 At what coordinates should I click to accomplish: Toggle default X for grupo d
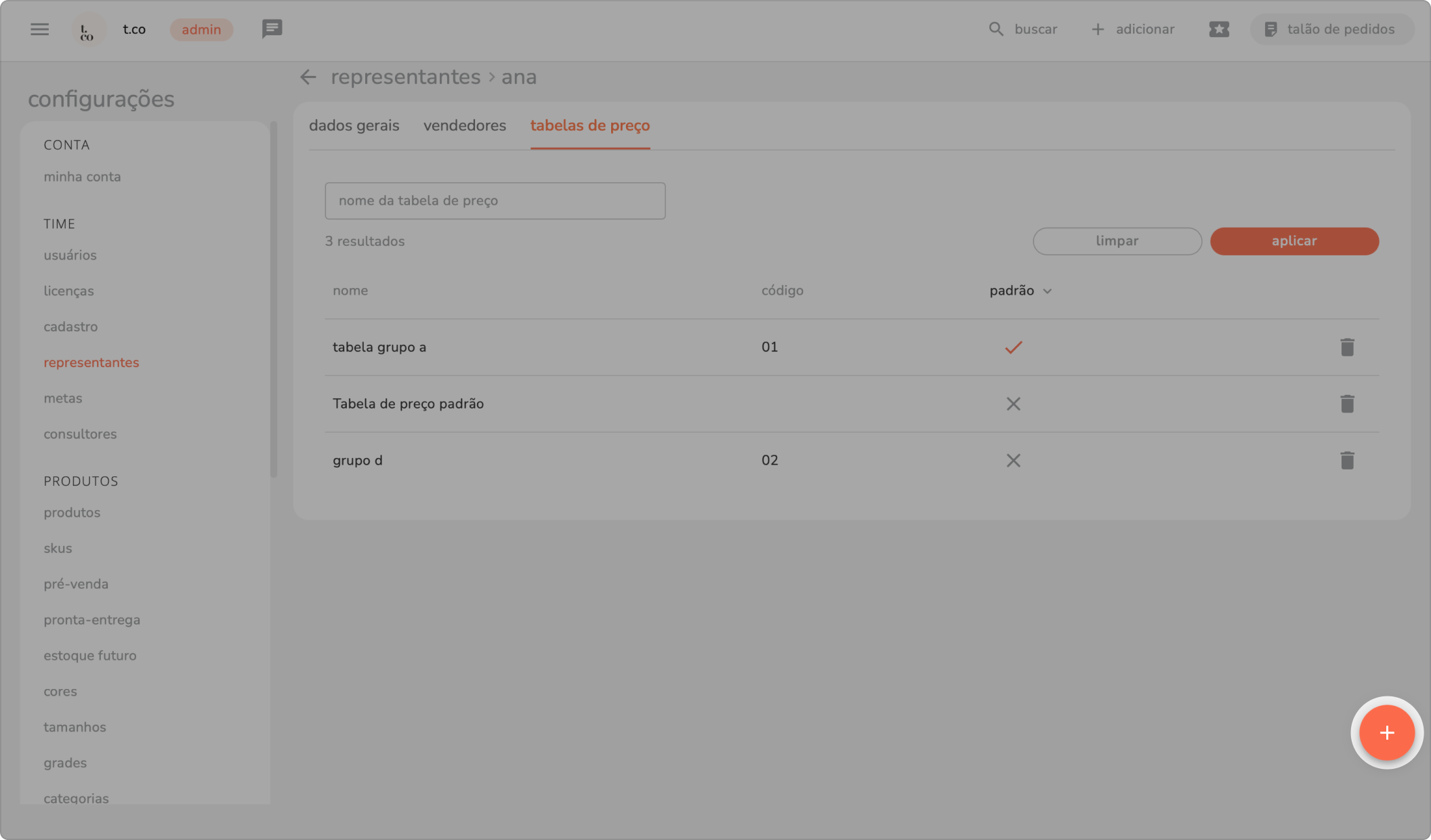click(x=1013, y=461)
